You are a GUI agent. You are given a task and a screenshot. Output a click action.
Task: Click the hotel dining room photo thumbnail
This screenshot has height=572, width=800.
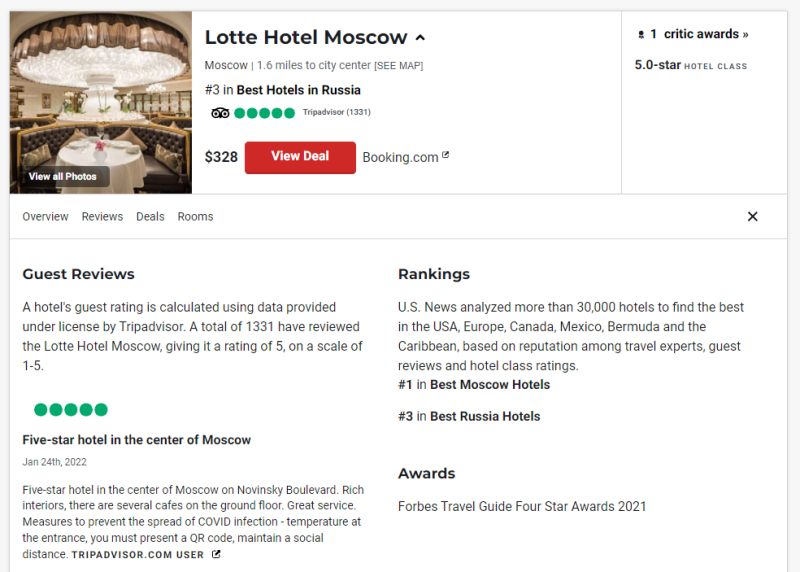click(100, 90)
